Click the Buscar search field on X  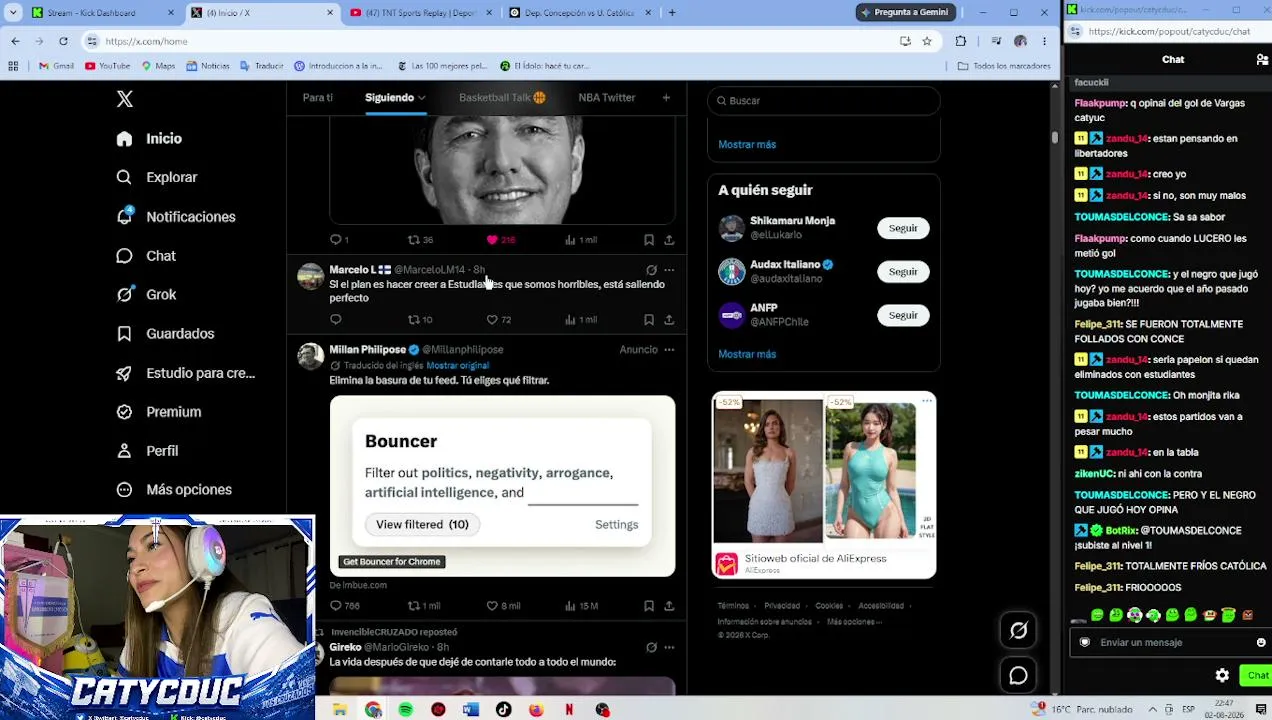[824, 100]
